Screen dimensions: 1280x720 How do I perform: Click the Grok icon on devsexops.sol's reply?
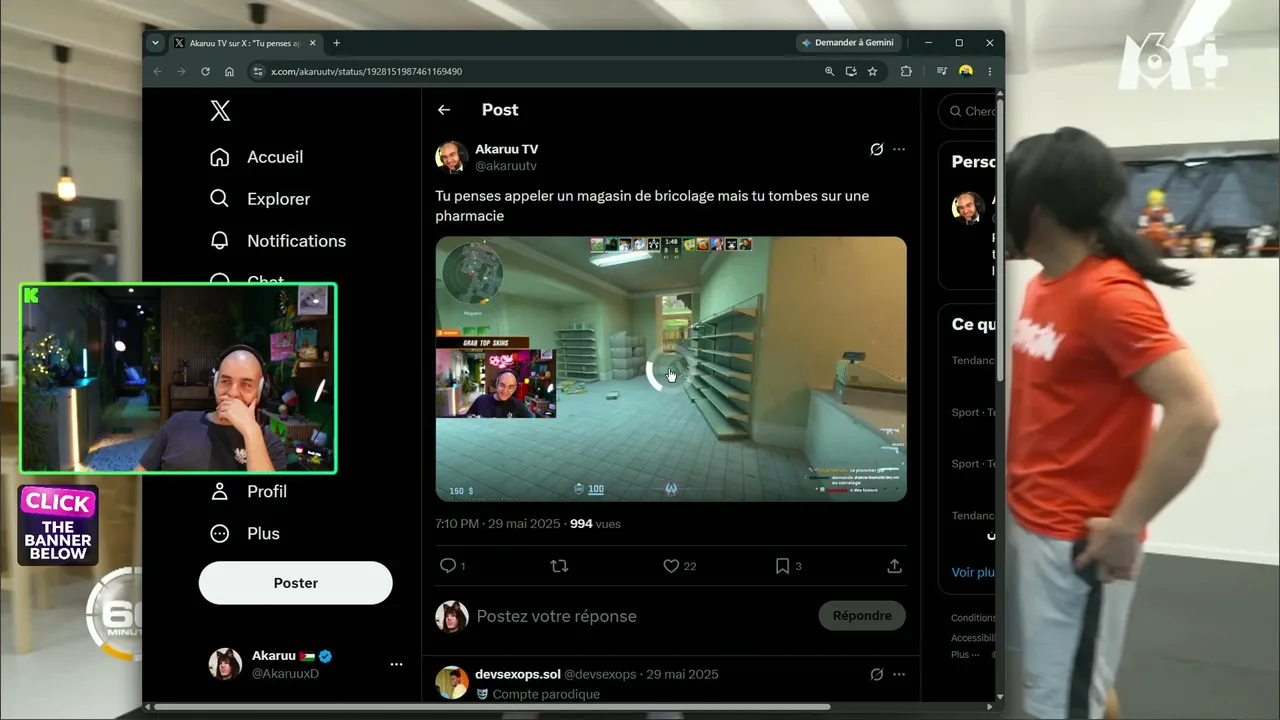coord(877,674)
